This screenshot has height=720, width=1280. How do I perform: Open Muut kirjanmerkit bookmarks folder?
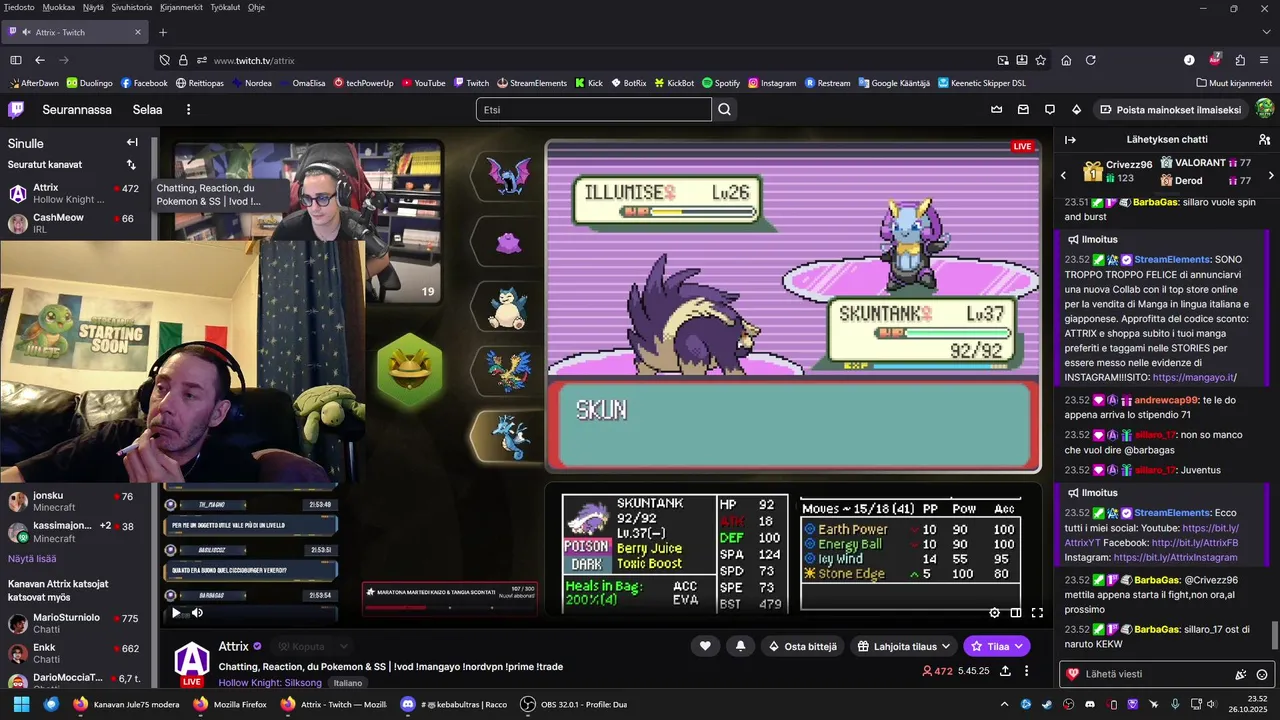[1233, 83]
